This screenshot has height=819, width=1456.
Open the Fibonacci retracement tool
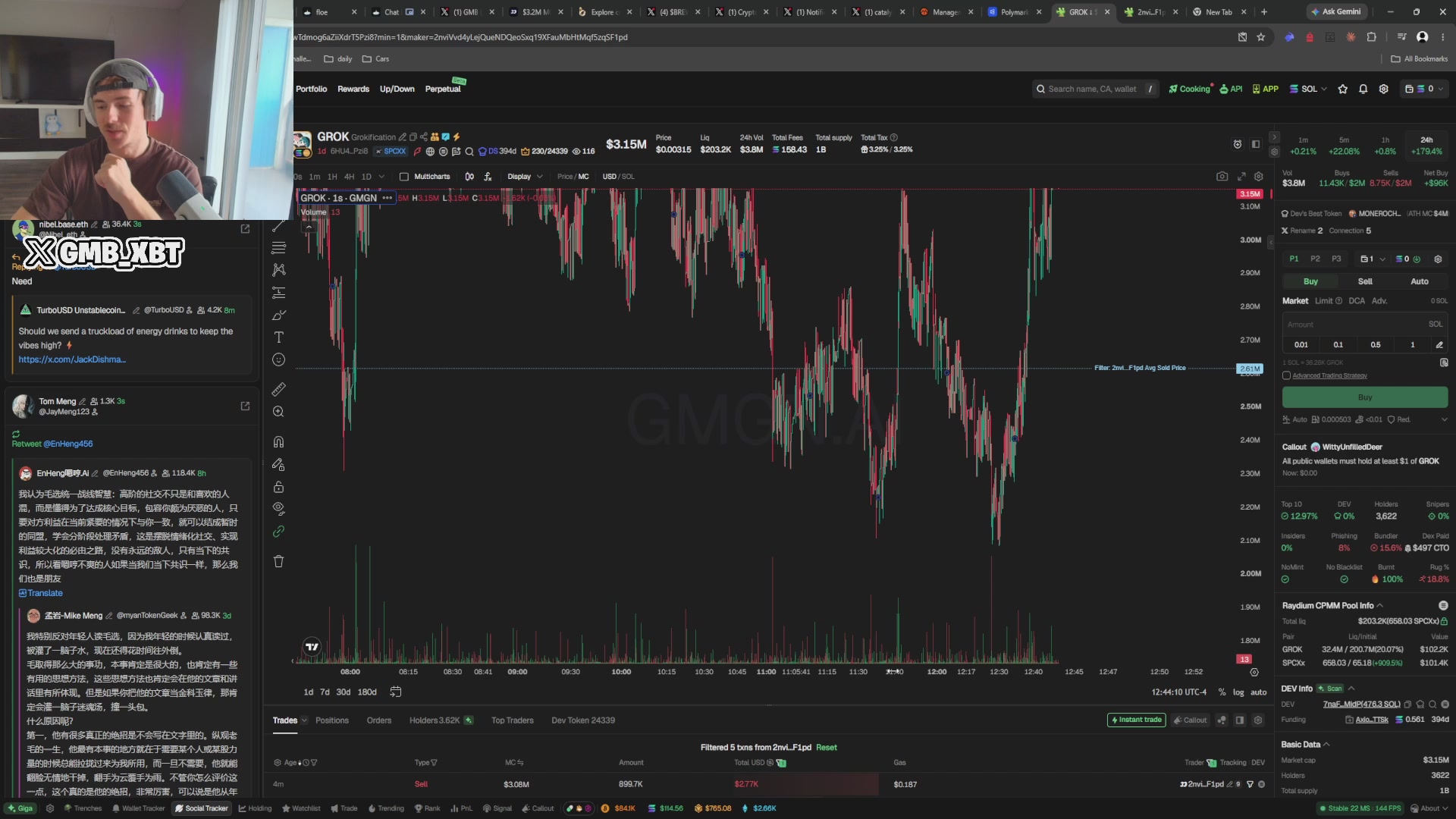pyautogui.click(x=278, y=247)
